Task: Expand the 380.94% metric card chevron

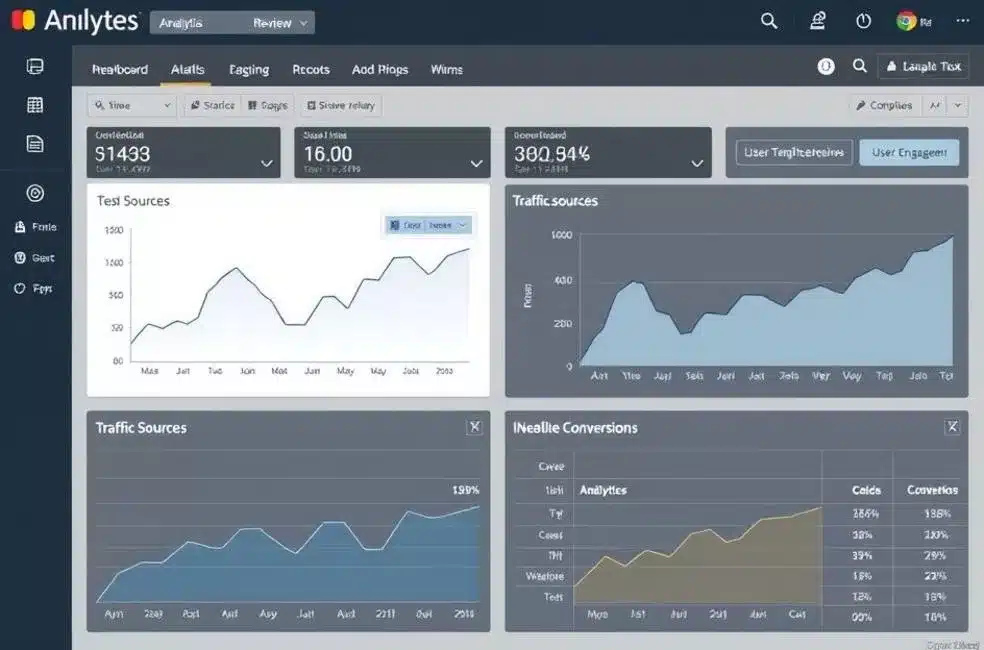Action: tap(697, 162)
